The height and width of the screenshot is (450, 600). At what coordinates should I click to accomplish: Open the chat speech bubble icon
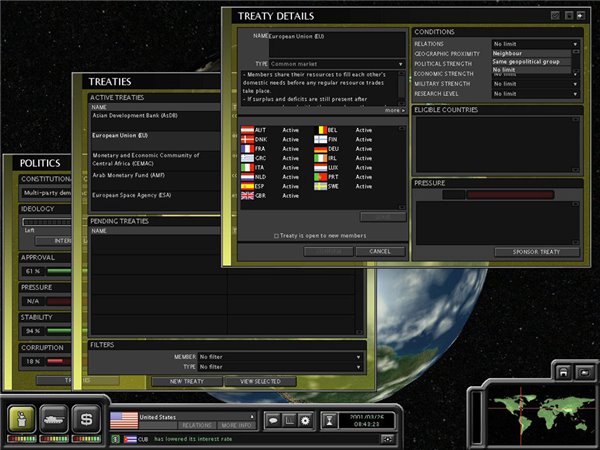point(273,421)
